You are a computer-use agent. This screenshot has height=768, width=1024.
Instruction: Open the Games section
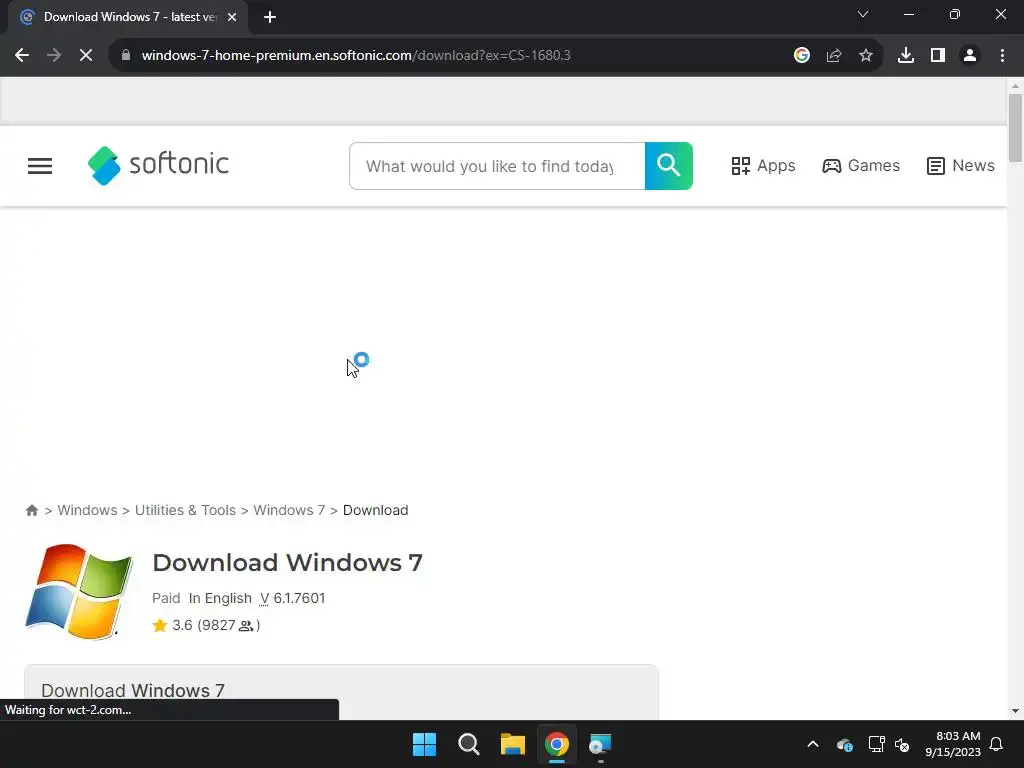click(861, 166)
